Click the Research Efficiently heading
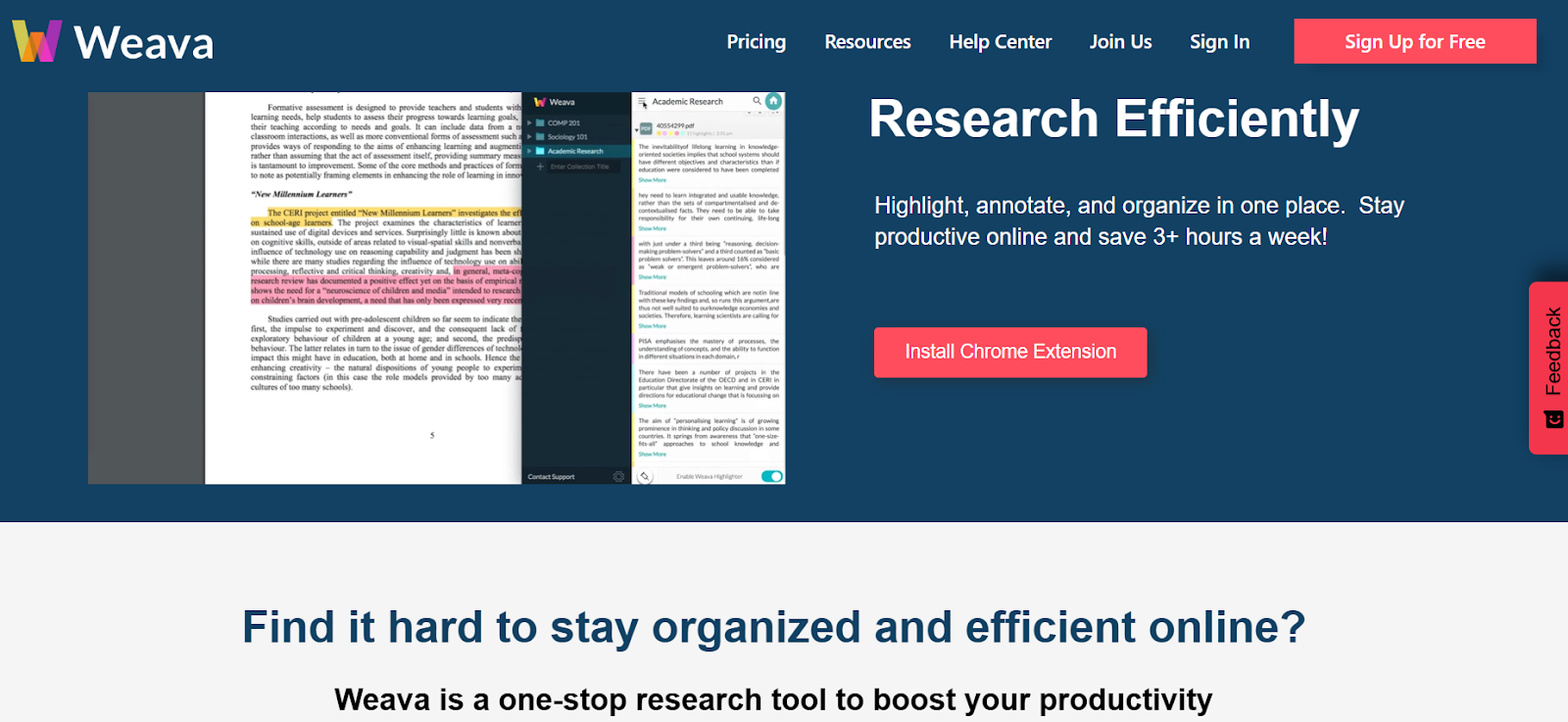Image resolution: width=1568 pixels, height=722 pixels. tap(1113, 120)
